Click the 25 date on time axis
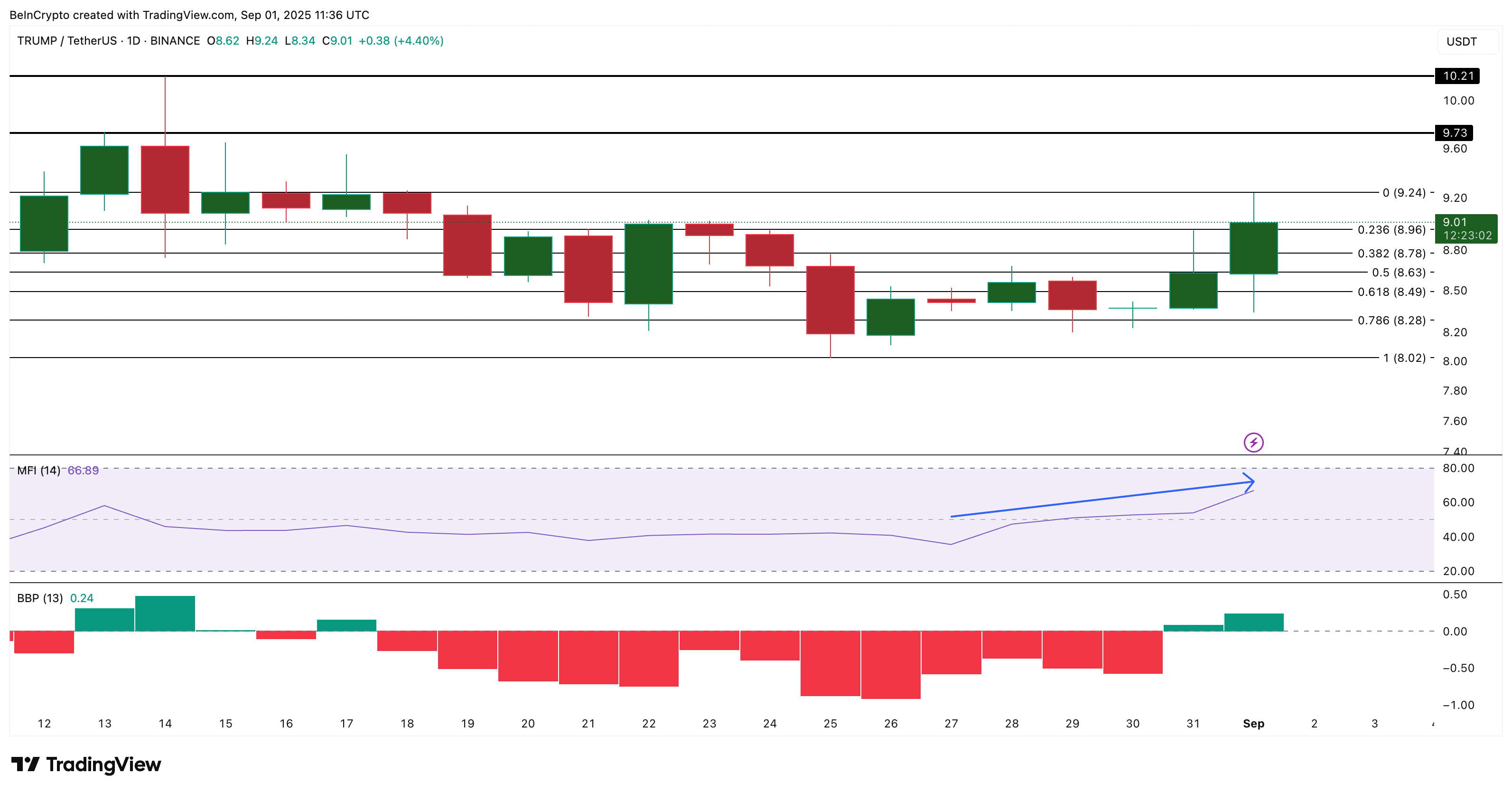 click(x=830, y=724)
